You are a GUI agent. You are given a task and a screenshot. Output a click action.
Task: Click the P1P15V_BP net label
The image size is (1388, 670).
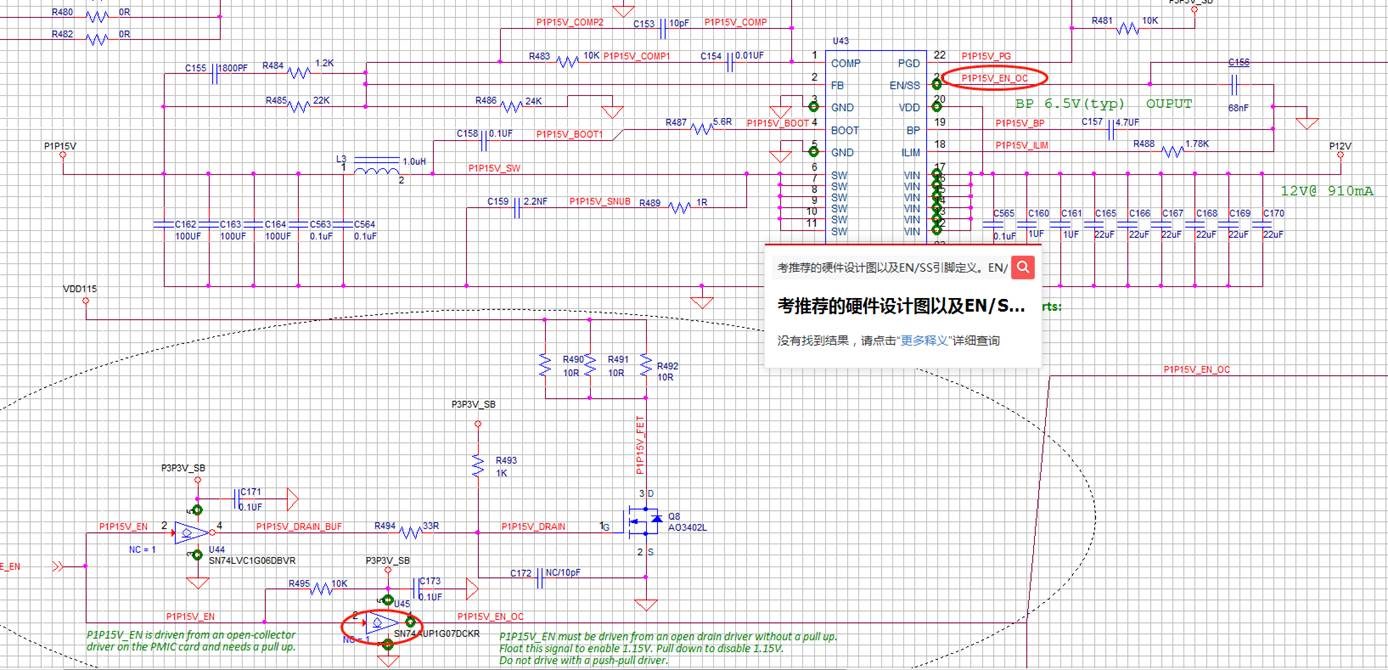tap(1020, 122)
